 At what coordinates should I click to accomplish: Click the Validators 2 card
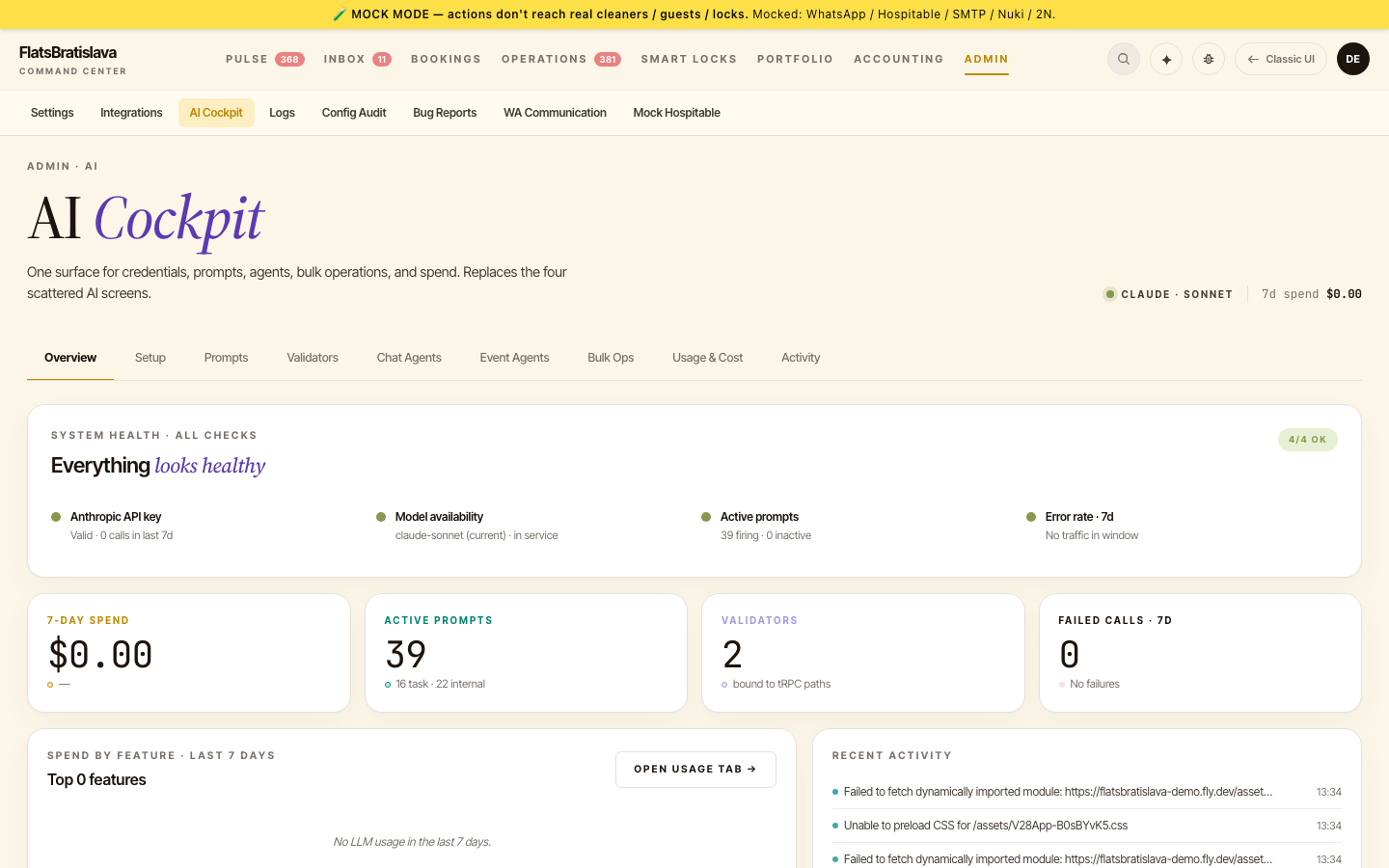[863, 653]
